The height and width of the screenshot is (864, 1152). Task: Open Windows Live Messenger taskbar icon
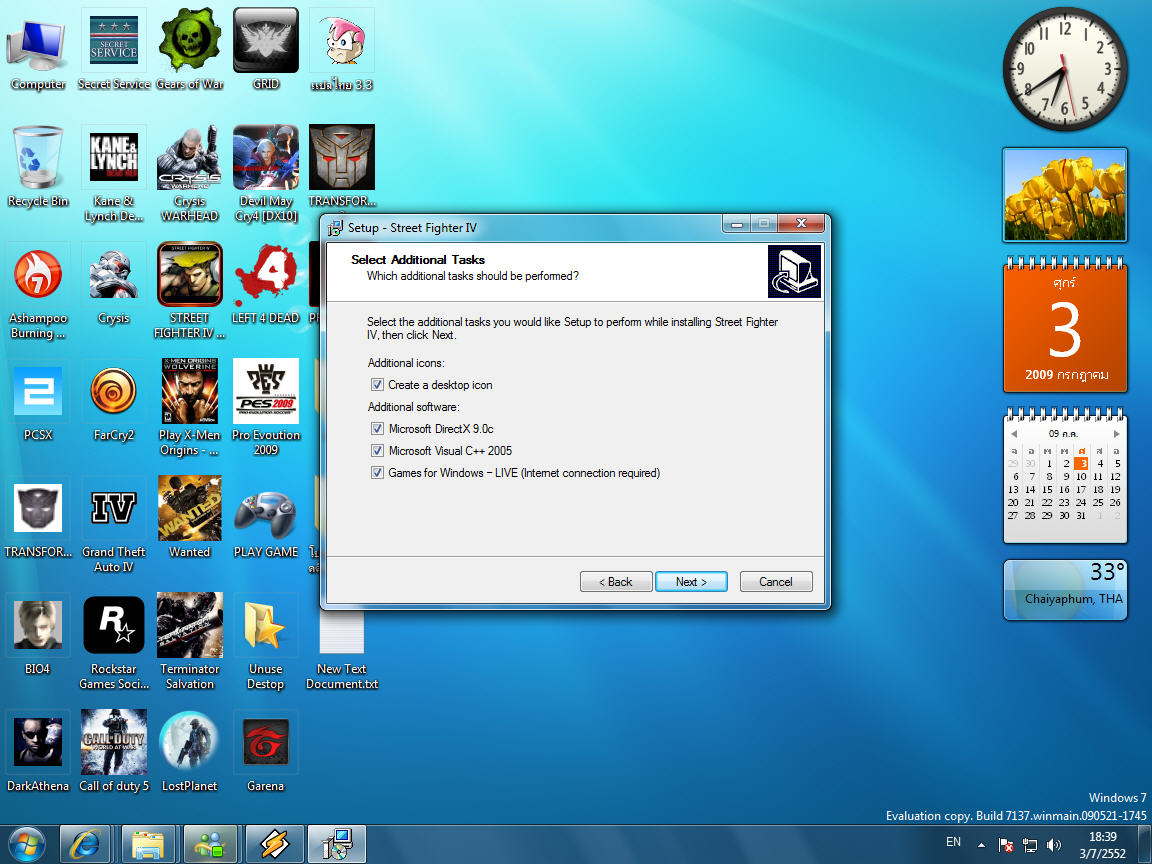point(211,844)
